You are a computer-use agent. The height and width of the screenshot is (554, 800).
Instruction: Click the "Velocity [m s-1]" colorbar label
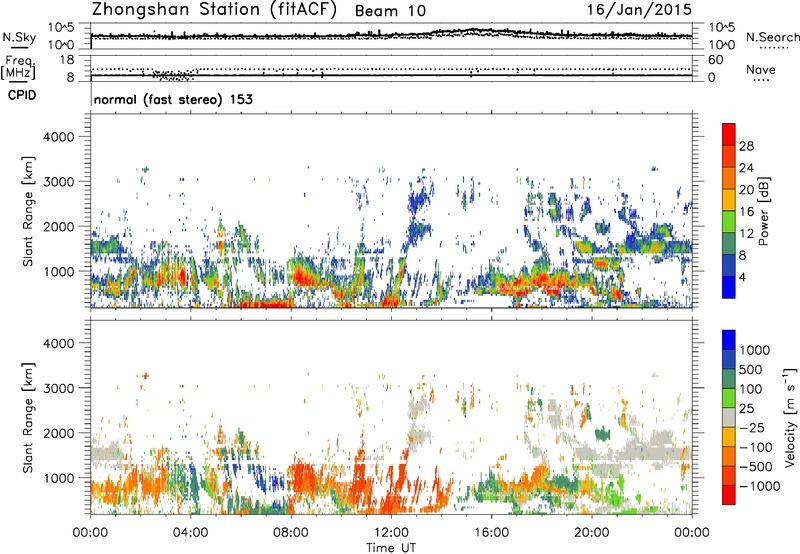[x=790, y=417]
